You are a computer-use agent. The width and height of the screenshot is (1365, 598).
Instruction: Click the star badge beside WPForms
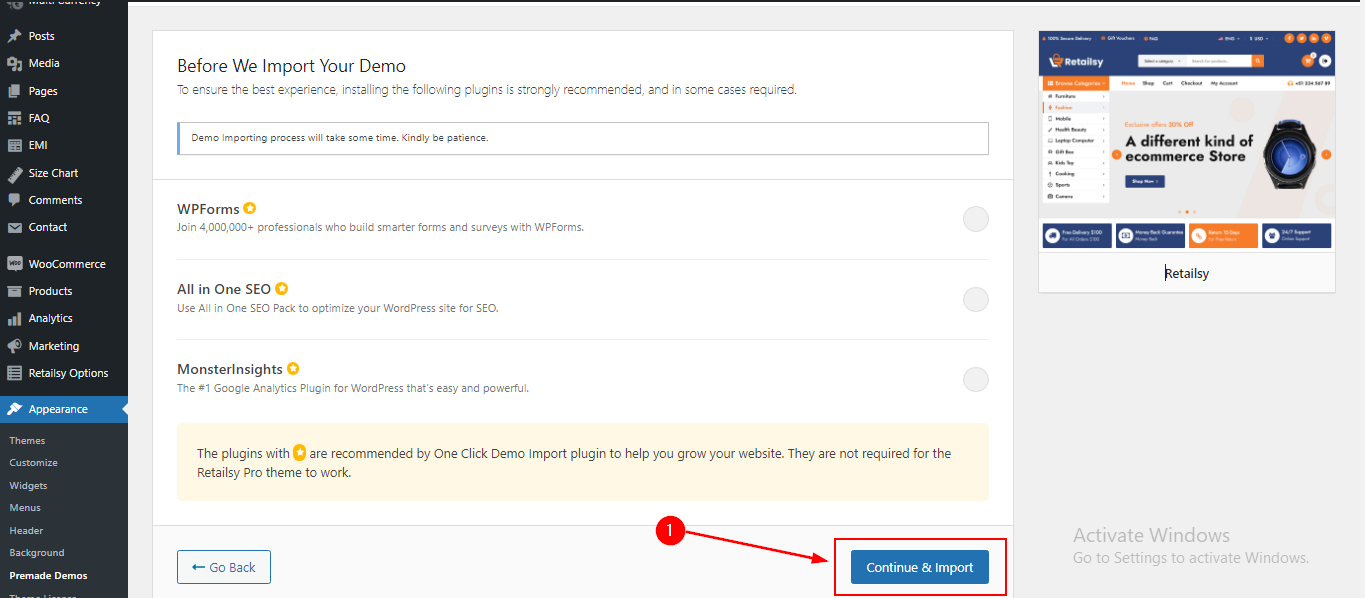250,208
